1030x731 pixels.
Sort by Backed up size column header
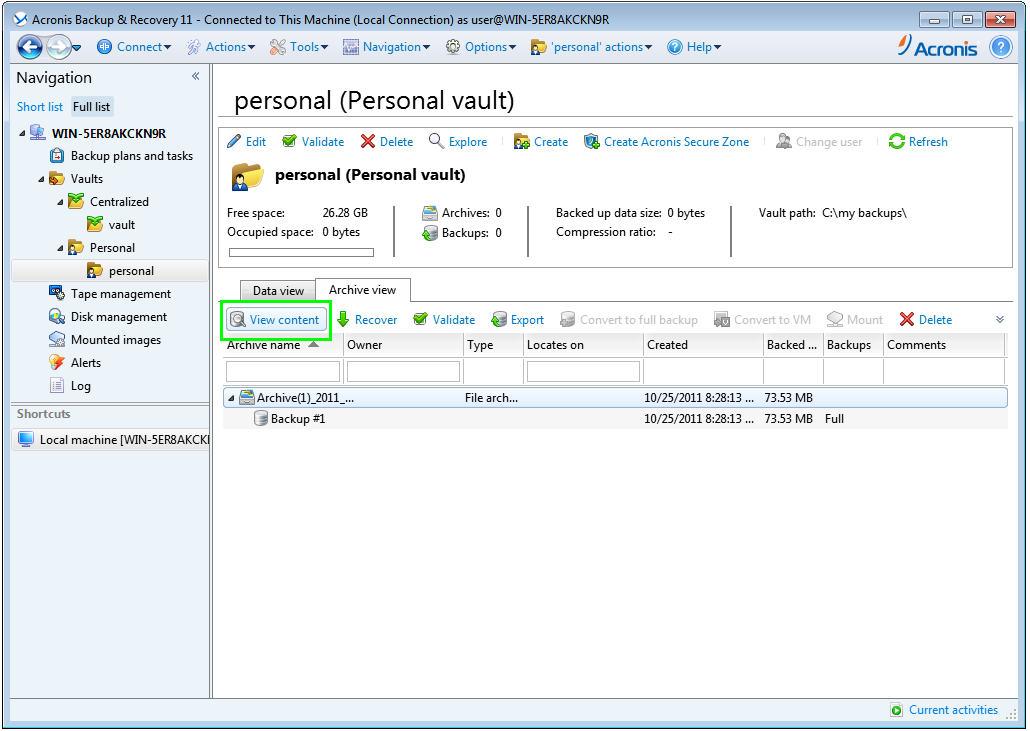click(x=794, y=345)
